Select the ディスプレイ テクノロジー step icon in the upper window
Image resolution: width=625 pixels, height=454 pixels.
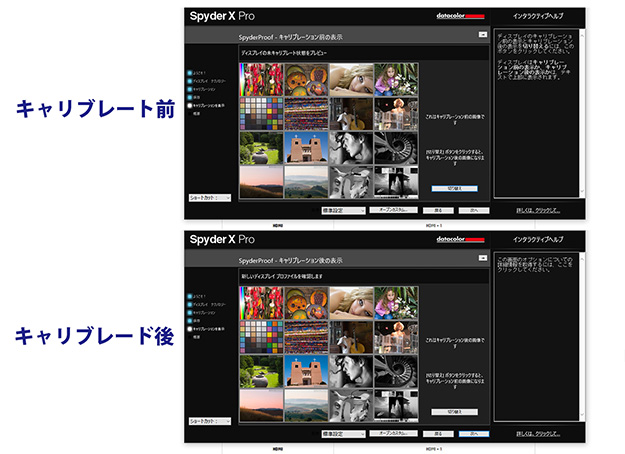(189, 82)
